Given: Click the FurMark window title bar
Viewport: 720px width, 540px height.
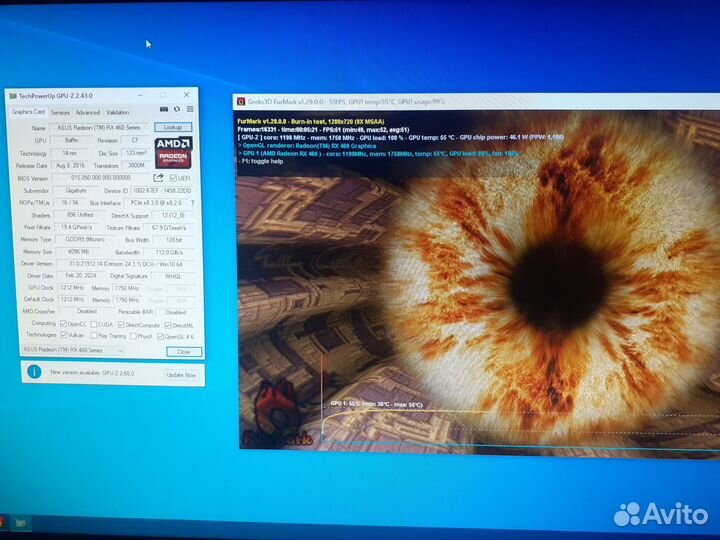Looking at the screenshot, I should coord(476,101).
